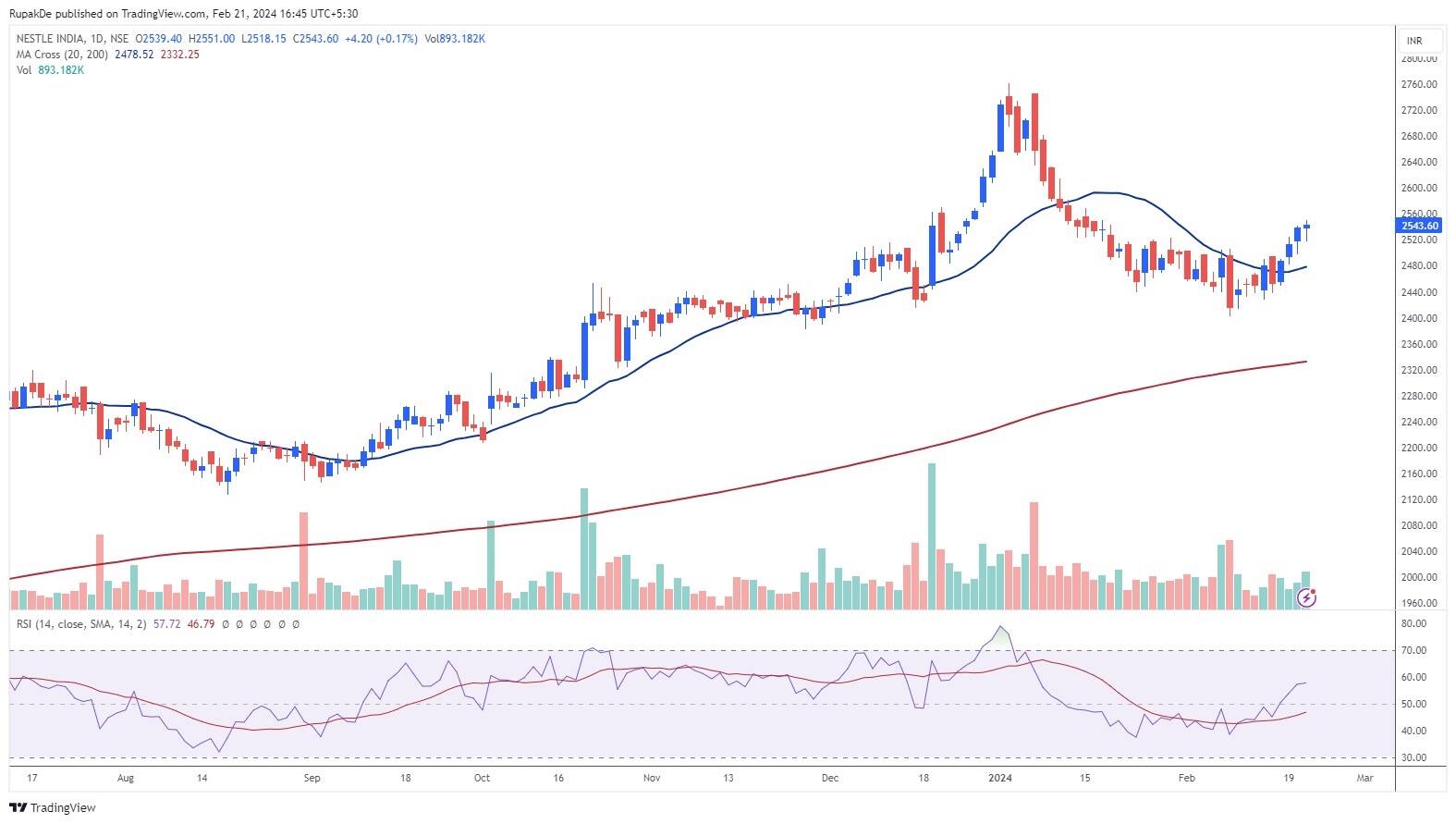Click the high value H2551.00

[212, 39]
